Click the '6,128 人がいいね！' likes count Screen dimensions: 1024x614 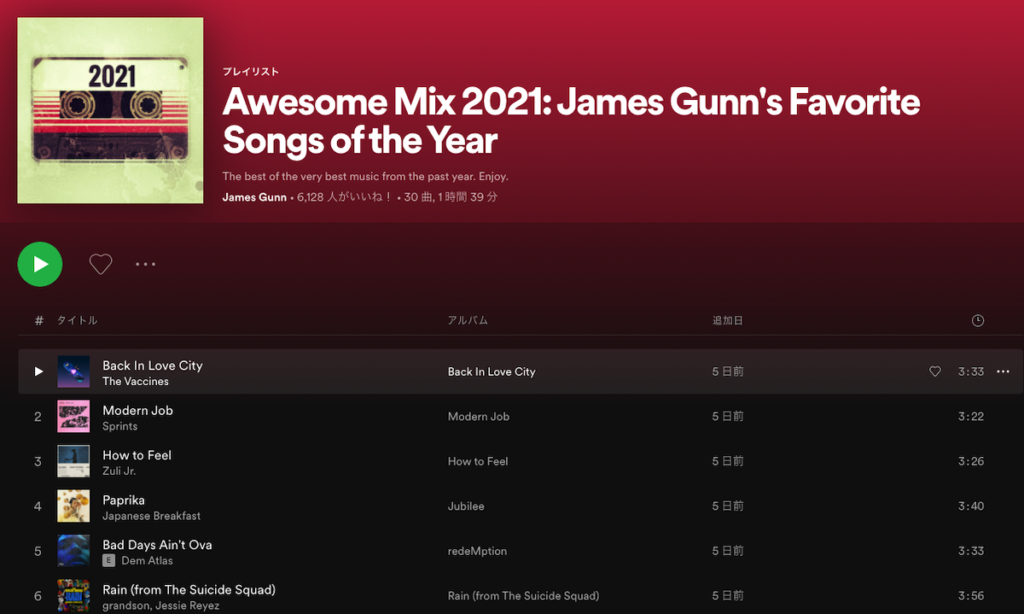click(x=344, y=197)
